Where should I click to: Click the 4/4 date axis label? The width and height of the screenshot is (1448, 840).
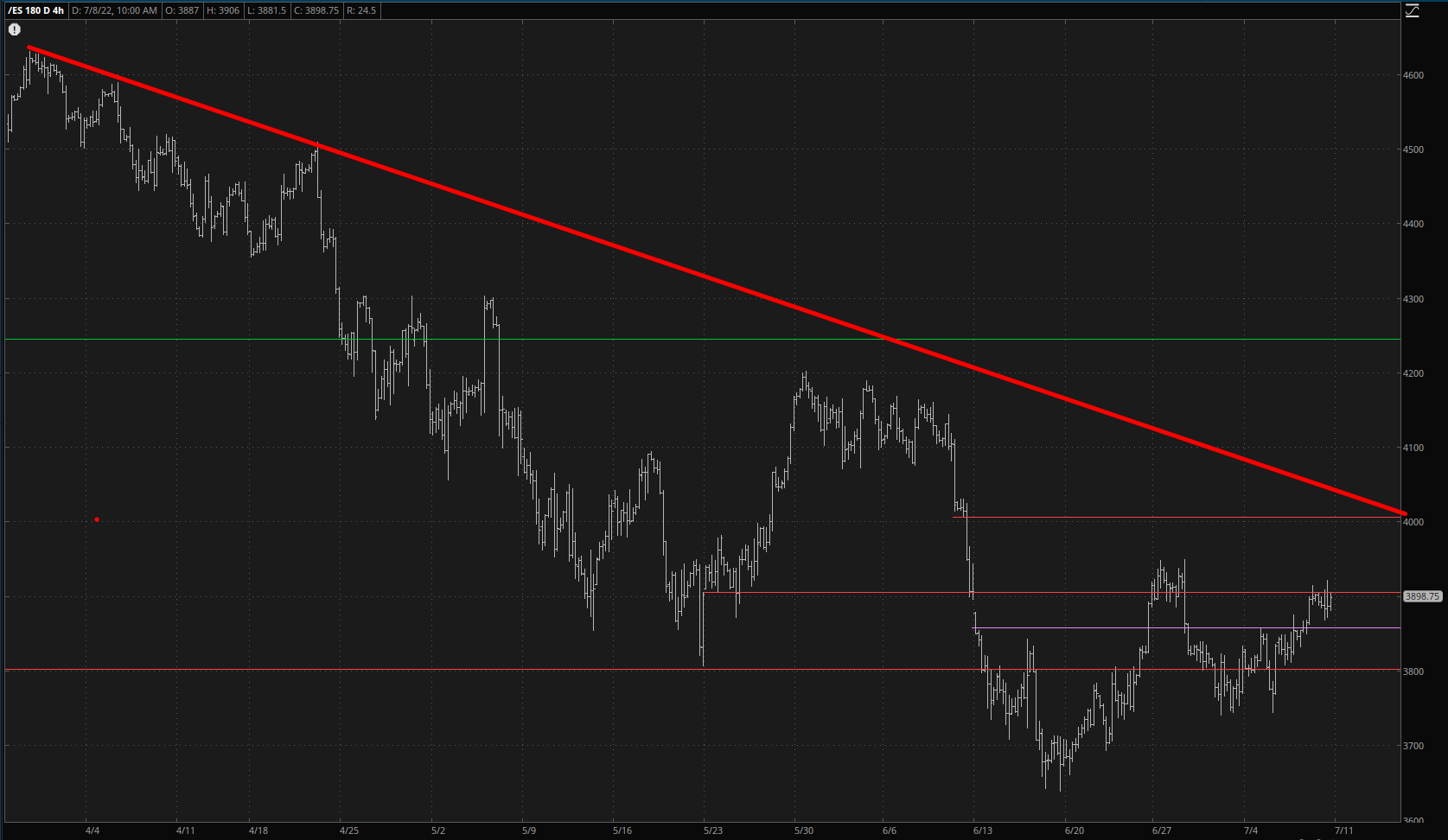[x=92, y=830]
